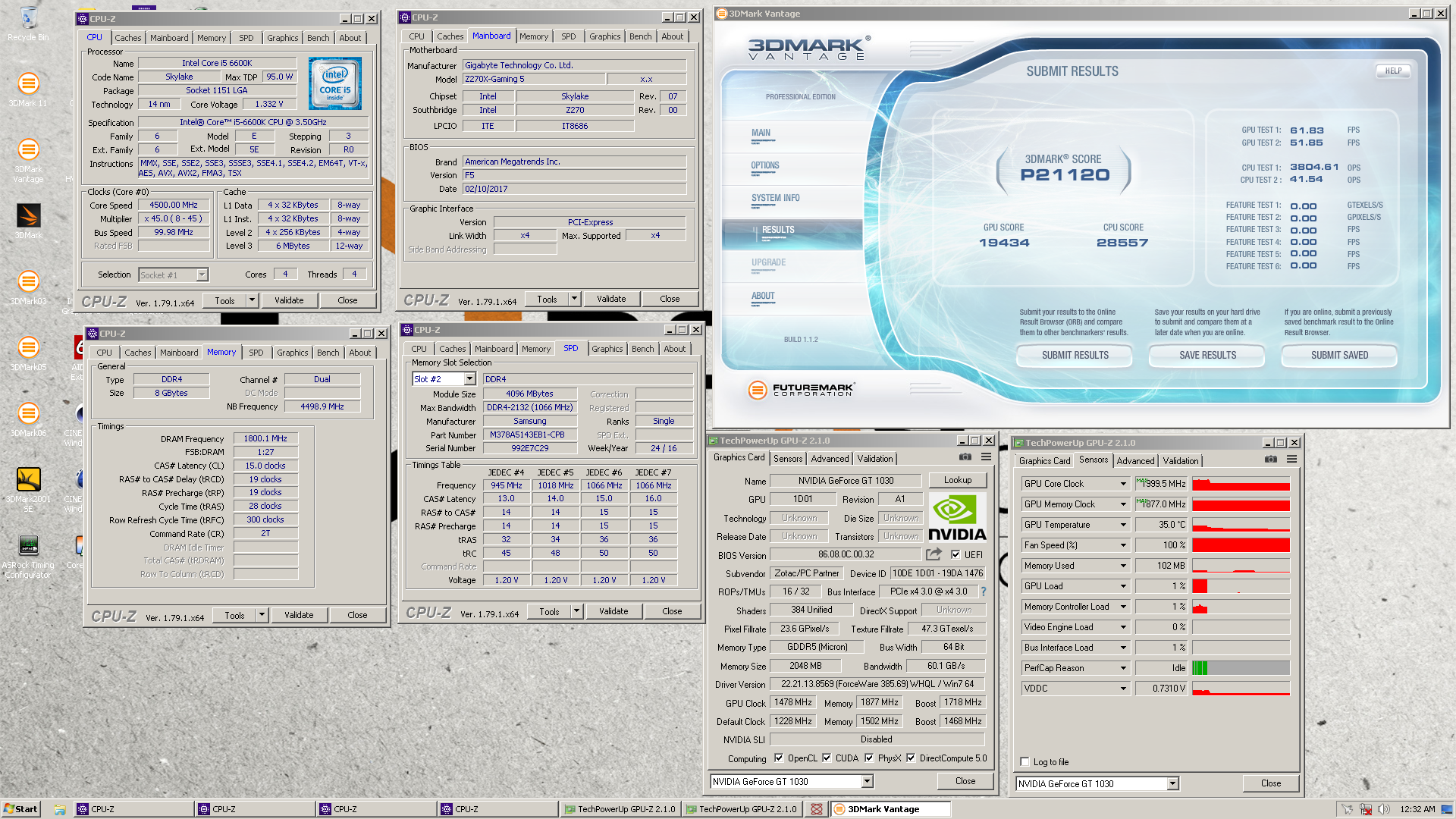Click camera icon in GPU-Z Sensors window
Image resolution: width=1456 pixels, height=819 pixels.
pyautogui.click(x=1271, y=460)
